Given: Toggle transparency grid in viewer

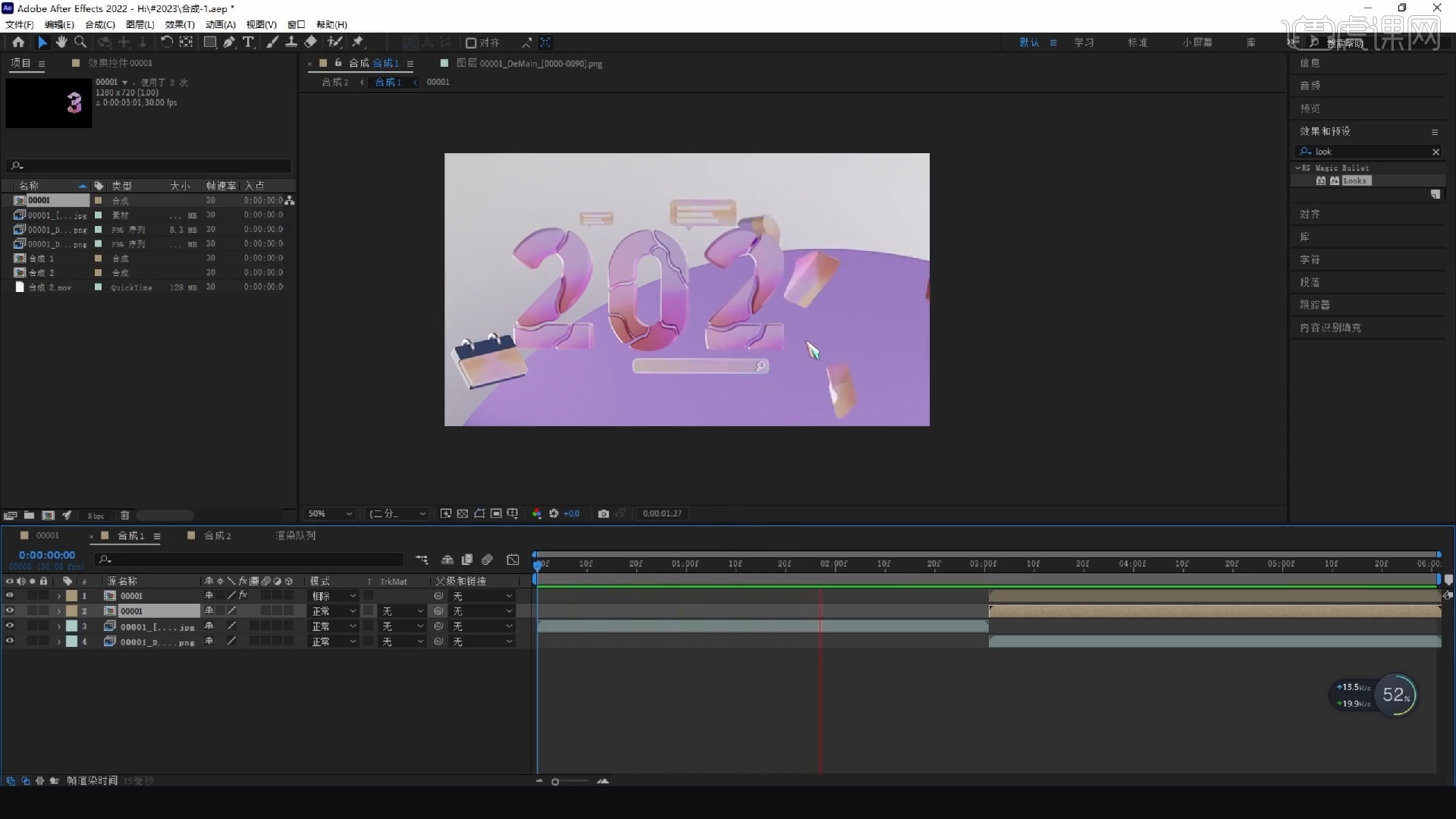Looking at the screenshot, I should 463,514.
